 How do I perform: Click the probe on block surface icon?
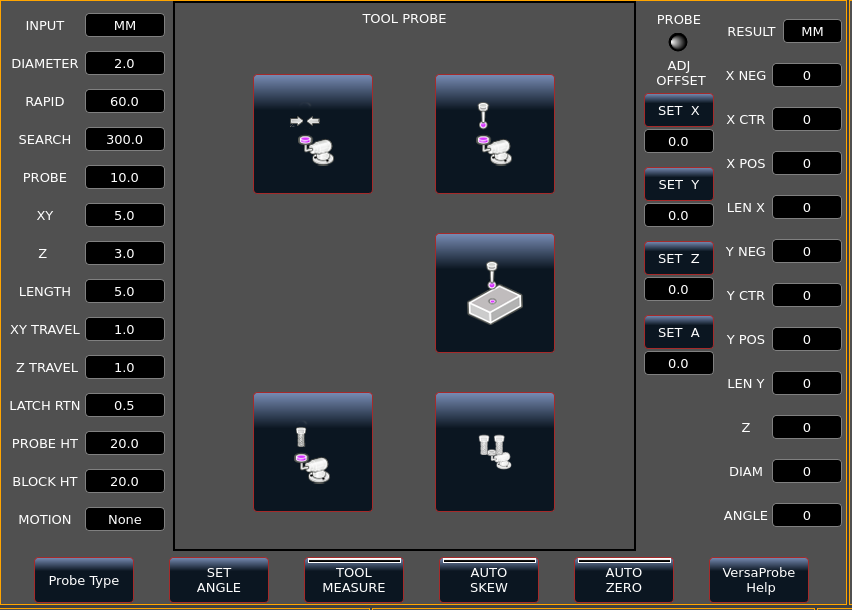click(x=495, y=293)
